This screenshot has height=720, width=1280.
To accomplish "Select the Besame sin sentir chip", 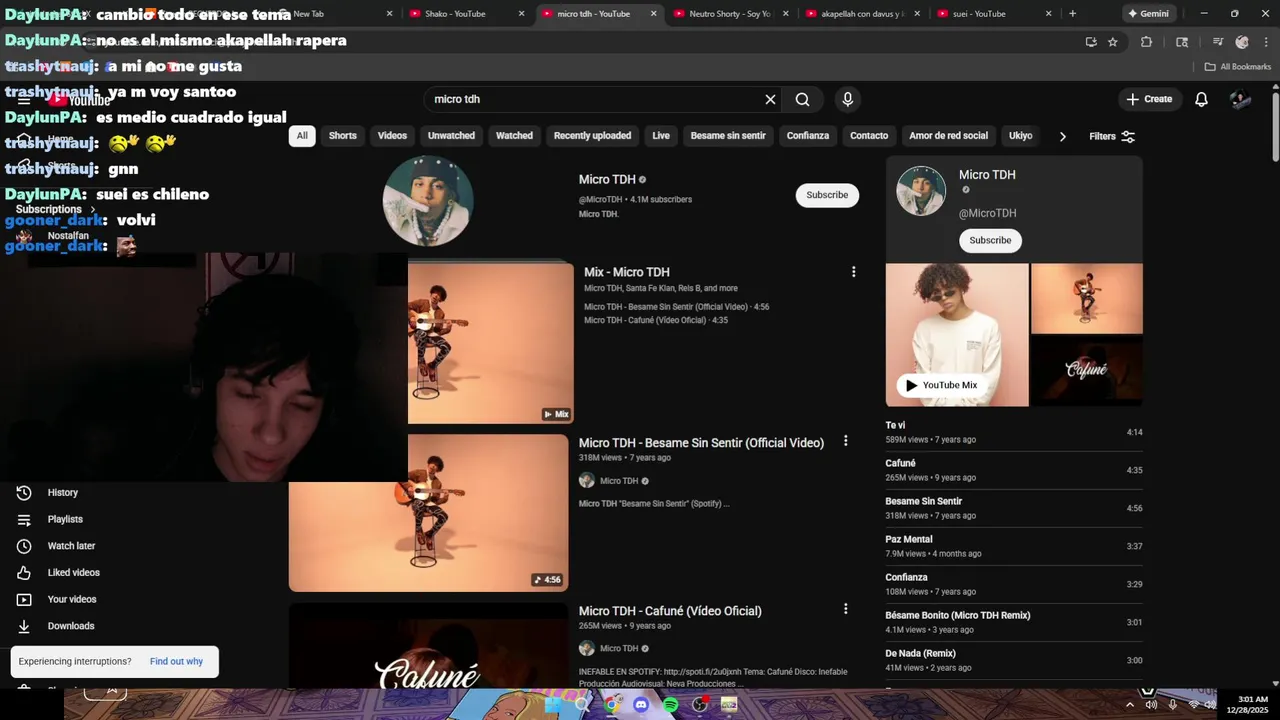I will [728, 136].
